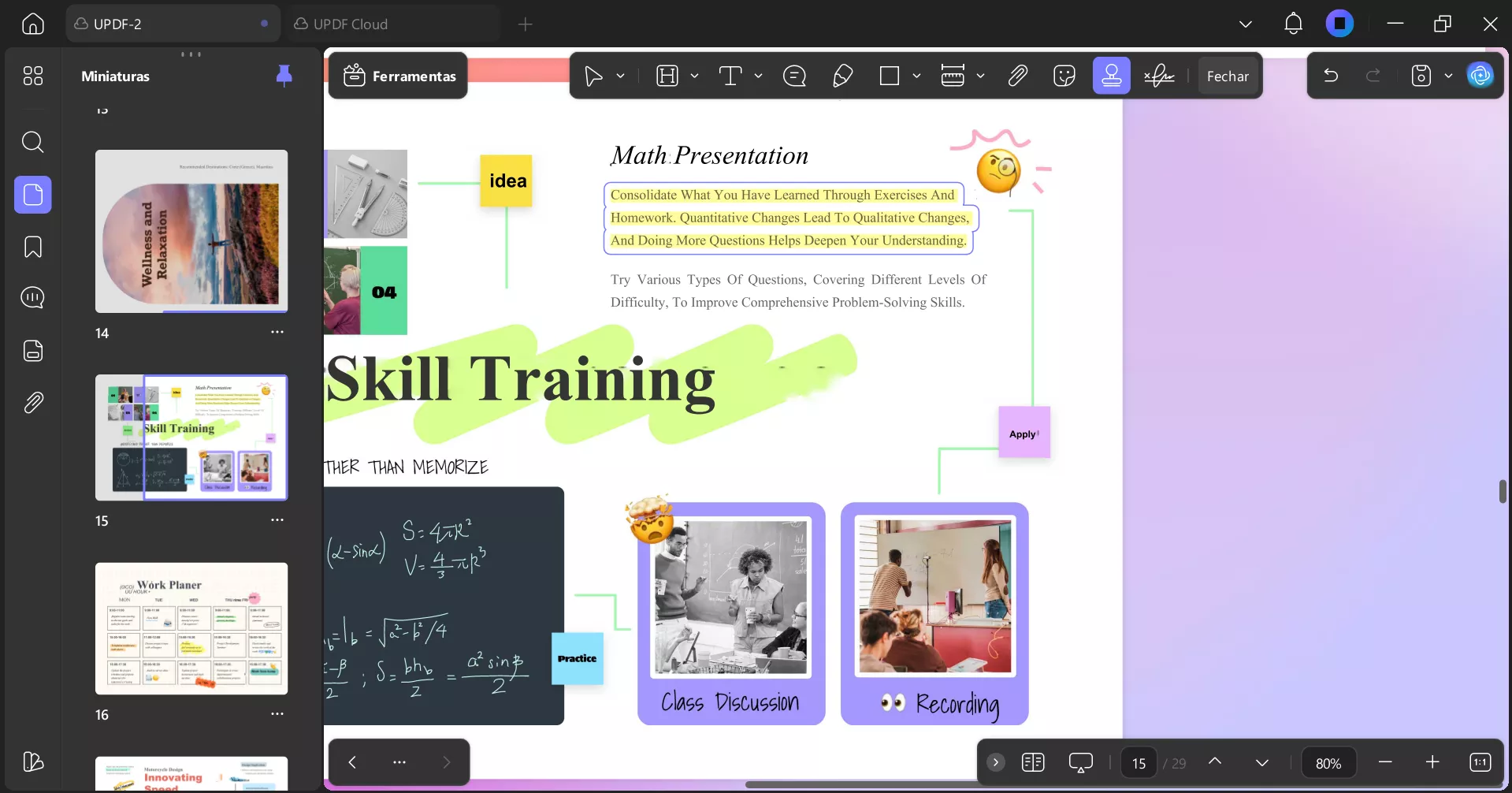Go to the previous page

(1215, 762)
